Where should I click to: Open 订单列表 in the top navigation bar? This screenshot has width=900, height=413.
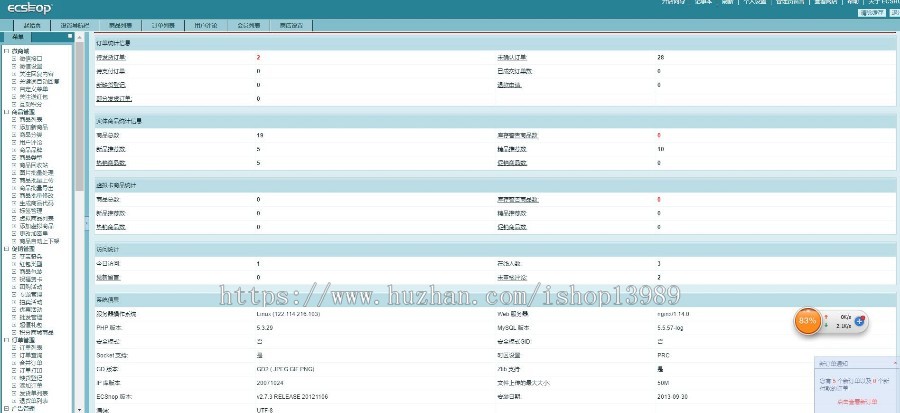coord(163,25)
